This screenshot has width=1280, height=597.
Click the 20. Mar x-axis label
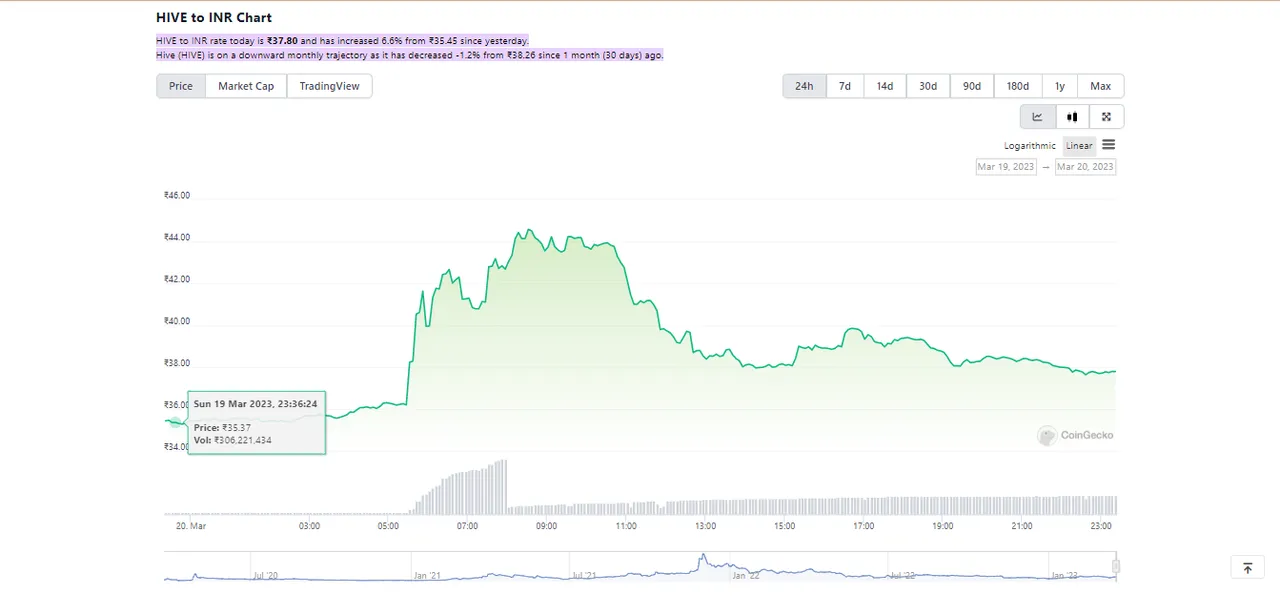tap(191, 526)
